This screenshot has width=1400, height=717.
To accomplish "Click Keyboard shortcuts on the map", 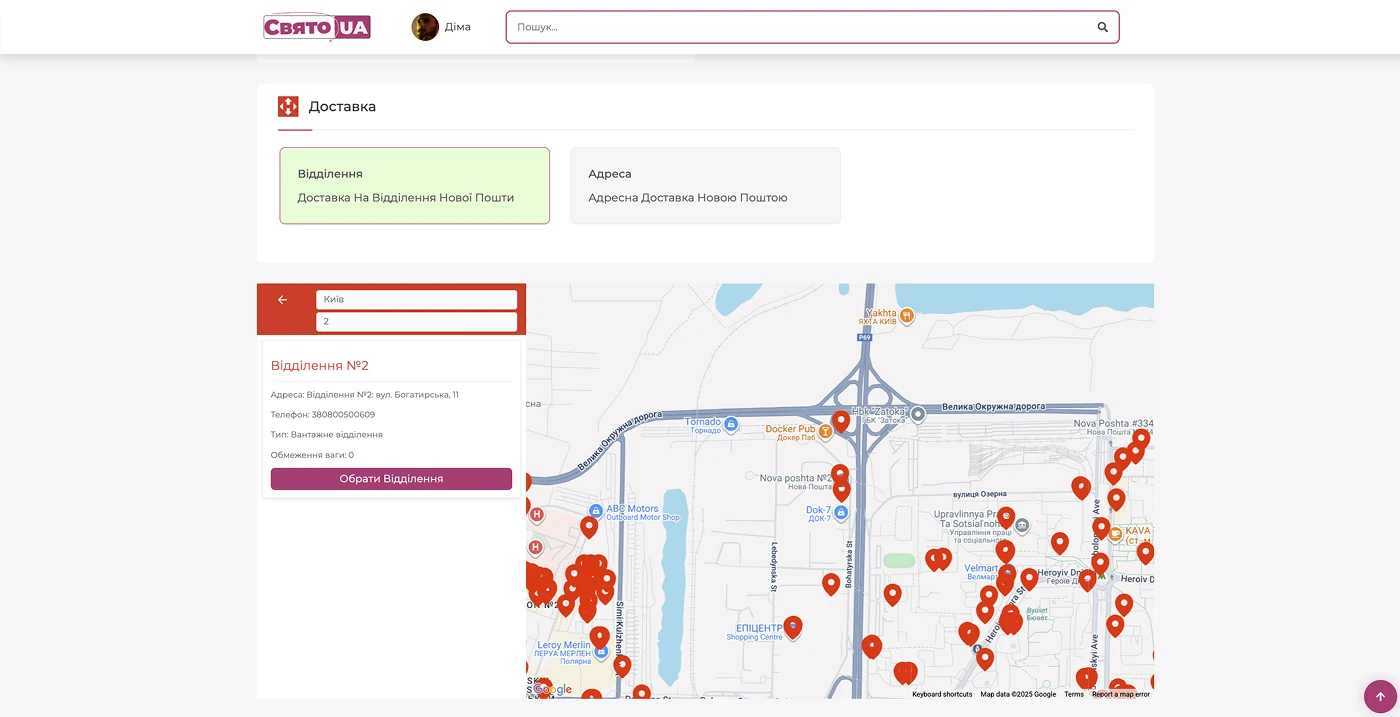I will pyautogui.click(x=941, y=694).
